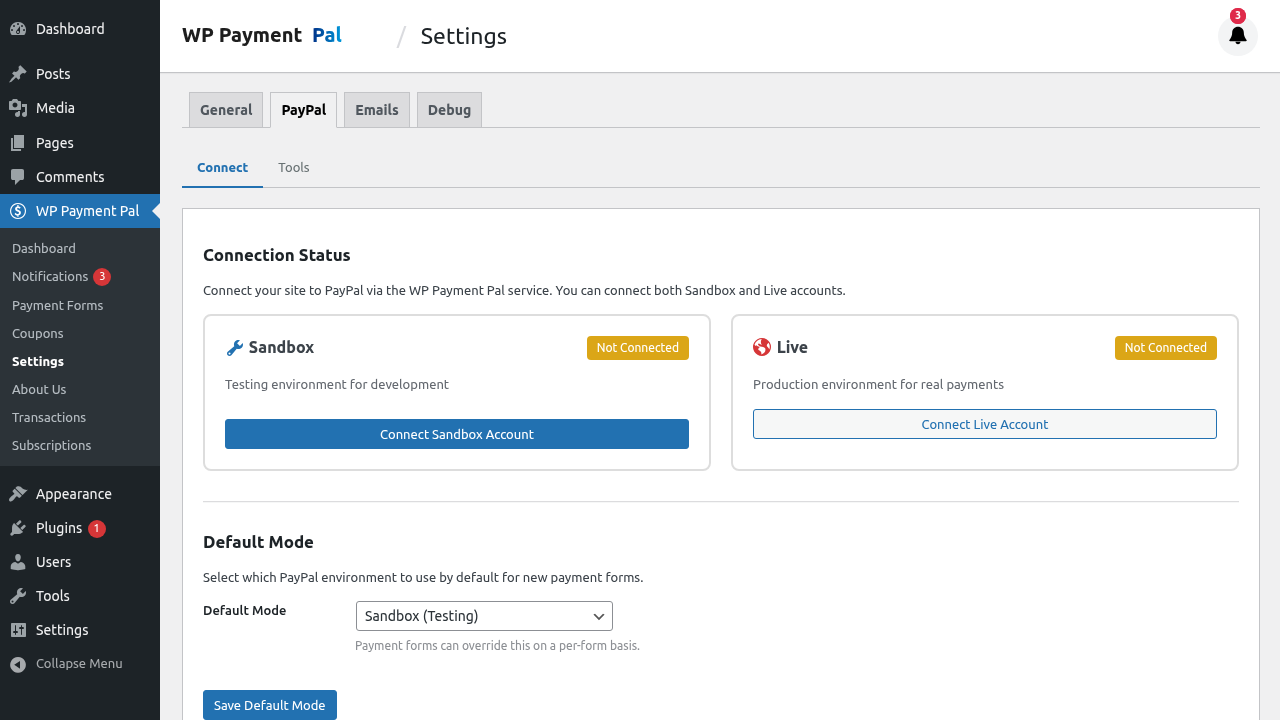Select Sandbox (Testing) from the combo box
Viewport: 1280px width, 720px height.
click(x=484, y=616)
